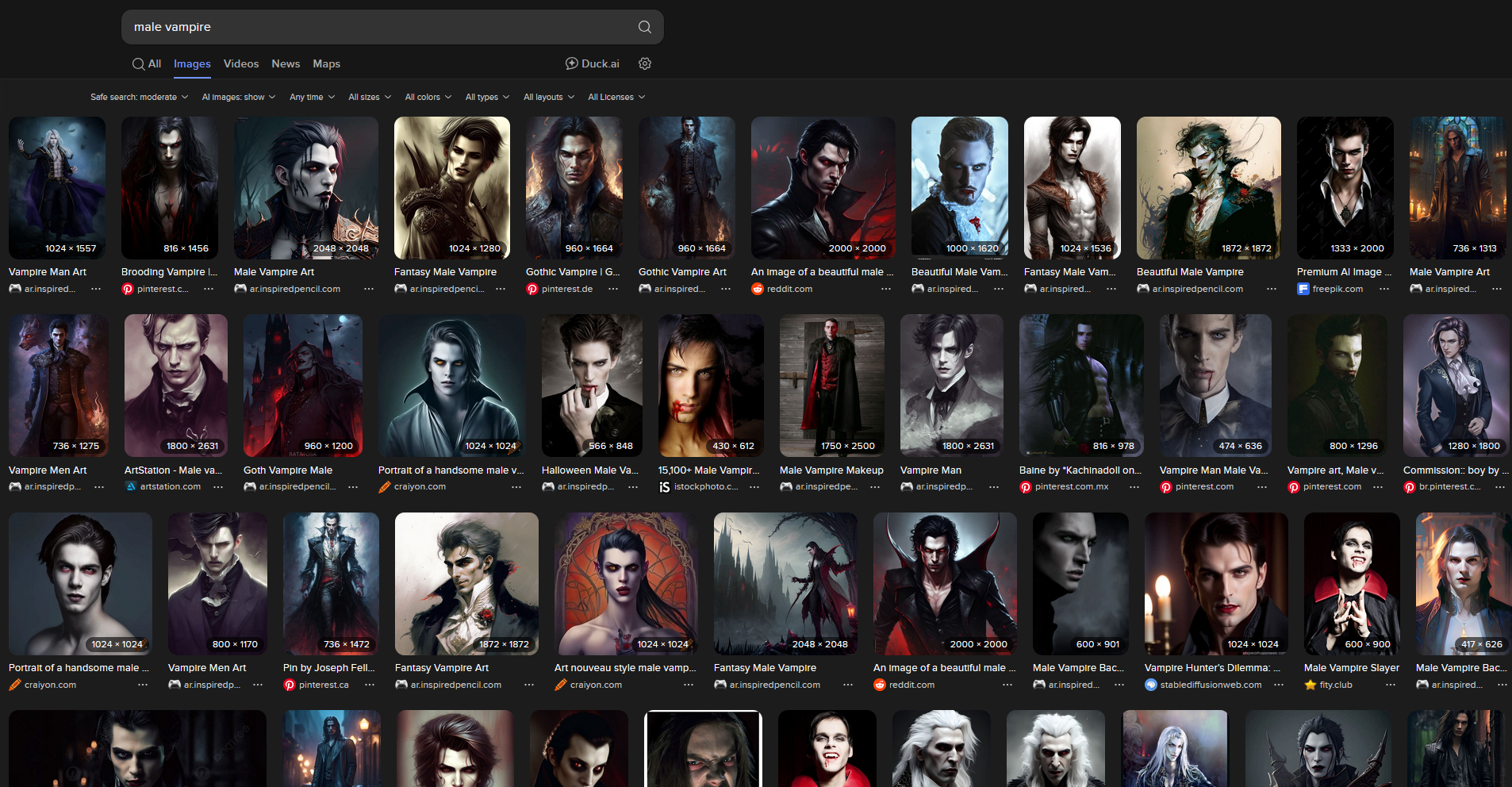Open the 1800 × 2631 ArtStation thumbnail
The height and width of the screenshot is (787, 1512).
click(176, 386)
